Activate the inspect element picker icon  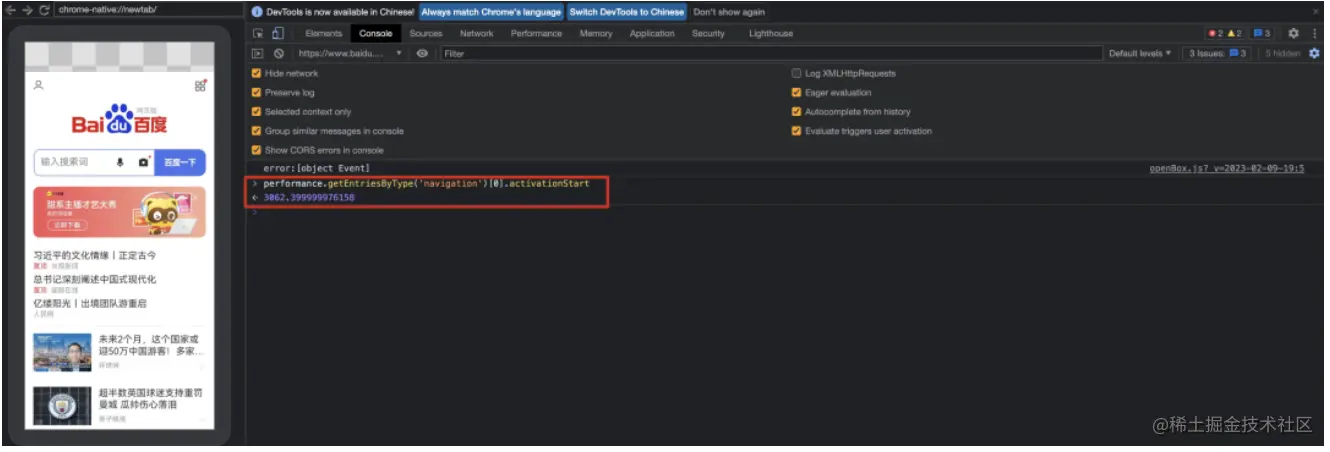[x=258, y=33]
